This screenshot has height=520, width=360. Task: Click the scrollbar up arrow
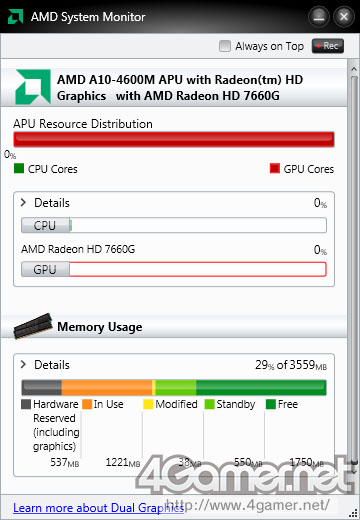click(354, 69)
